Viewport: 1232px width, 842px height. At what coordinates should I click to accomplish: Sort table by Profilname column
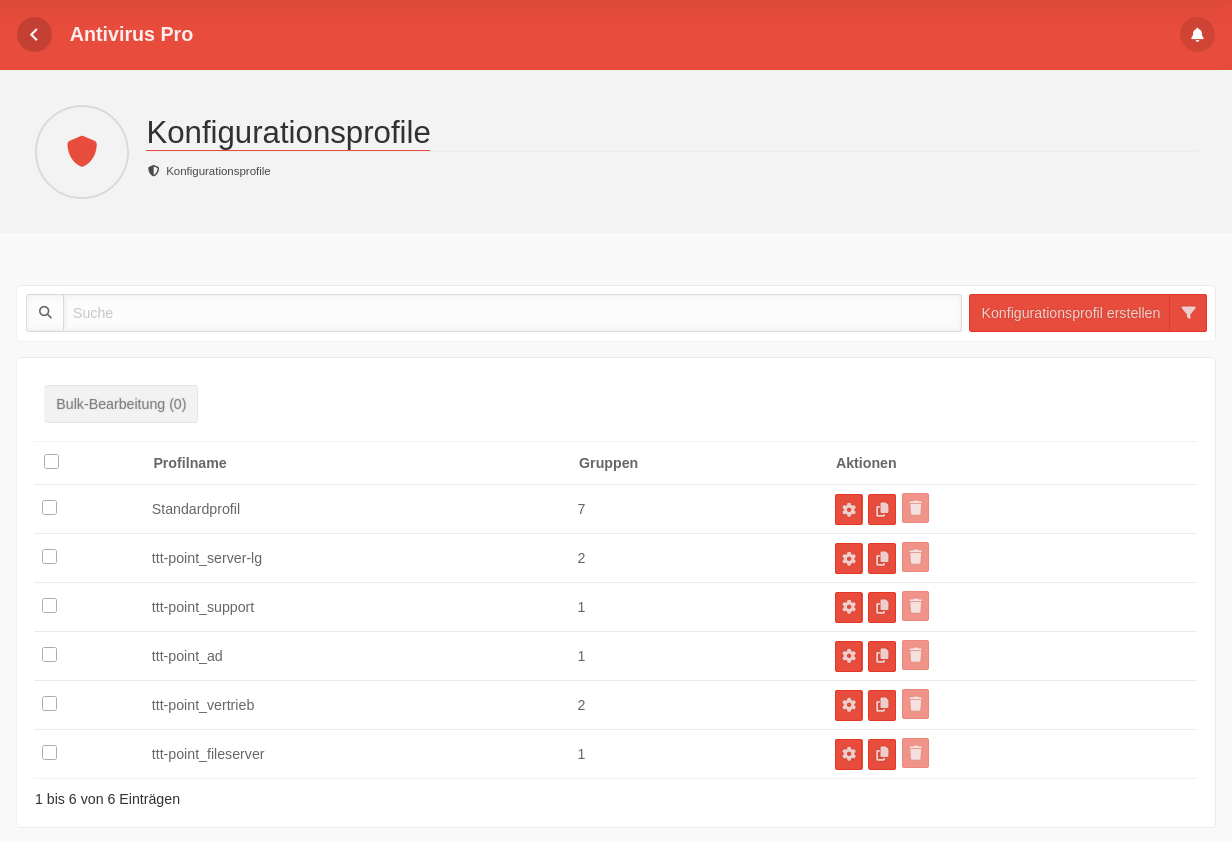190,463
